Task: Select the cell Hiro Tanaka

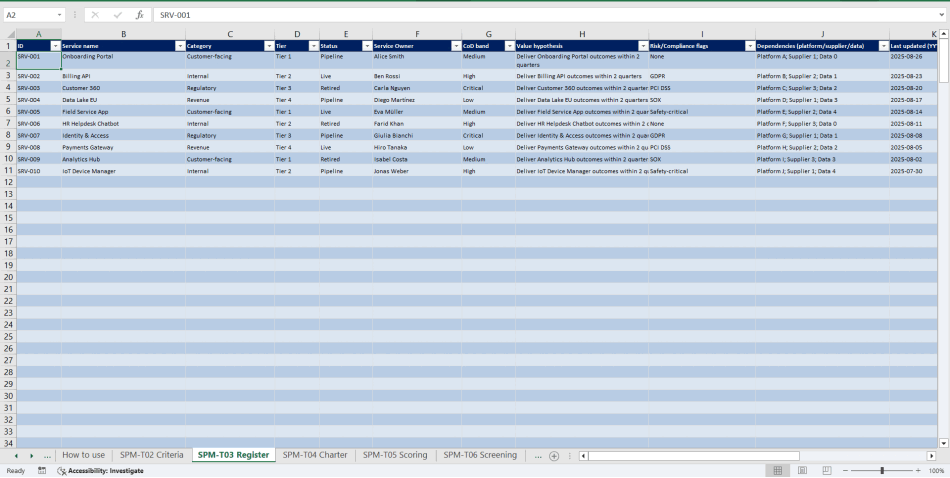Action: [x=417, y=147]
